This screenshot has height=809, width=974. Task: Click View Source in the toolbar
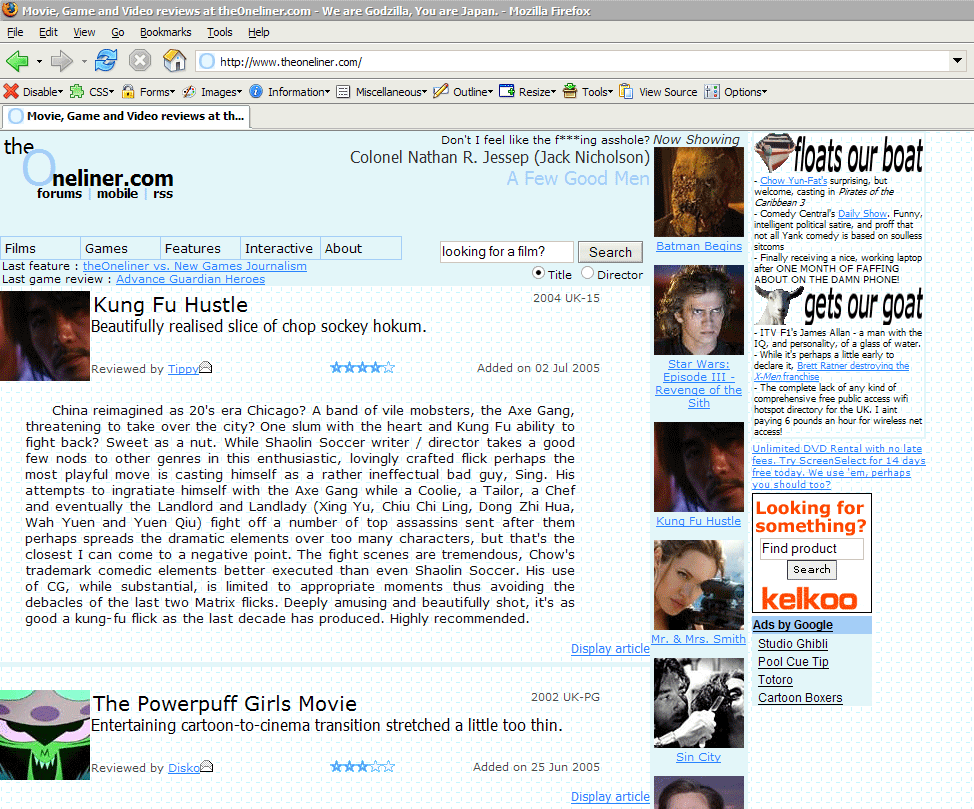[x=658, y=92]
